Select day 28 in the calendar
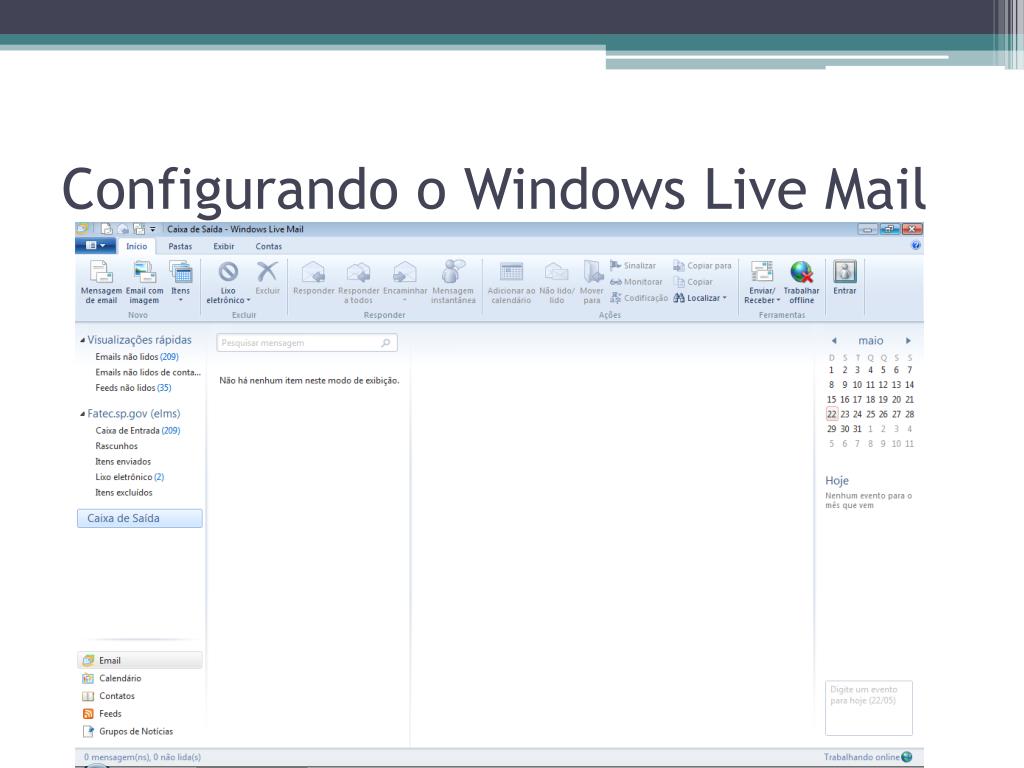Image resolution: width=1024 pixels, height=768 pixels. pos(910,414)
